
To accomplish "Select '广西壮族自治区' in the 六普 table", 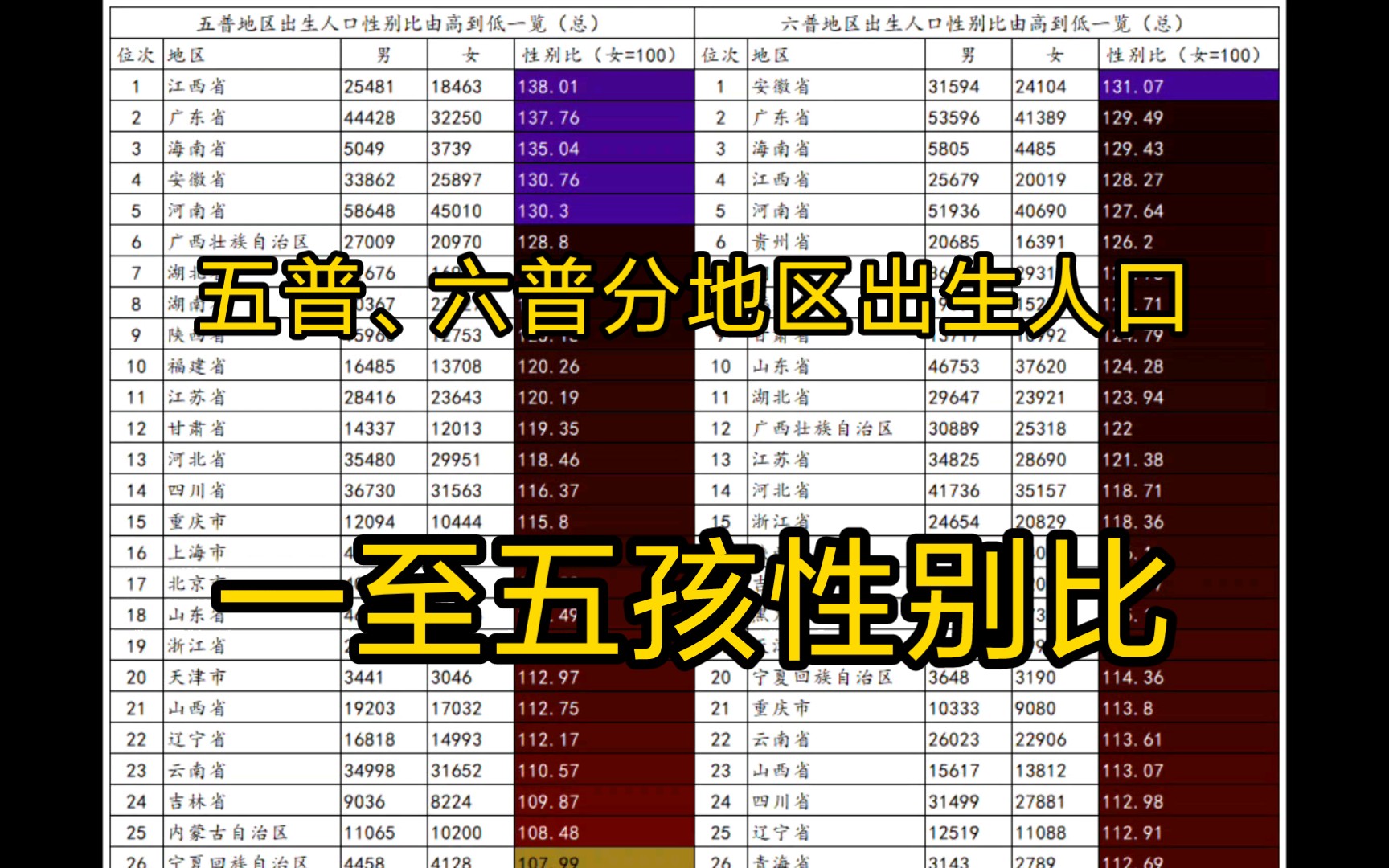I will pyautogui.click(x=822, y=428).
